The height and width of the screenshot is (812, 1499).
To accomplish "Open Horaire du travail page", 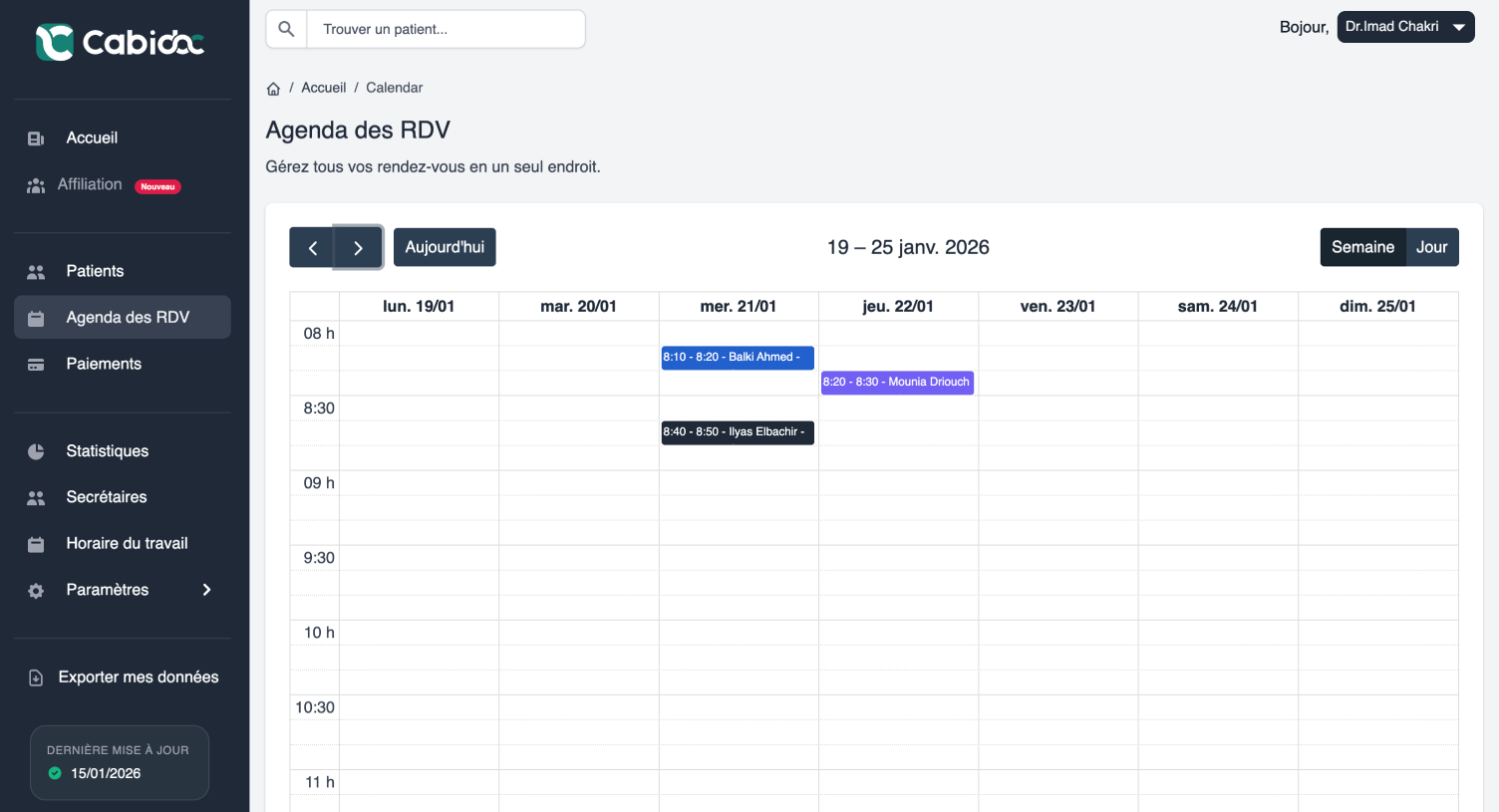I will pyautogui.click(x=127, y=543).
